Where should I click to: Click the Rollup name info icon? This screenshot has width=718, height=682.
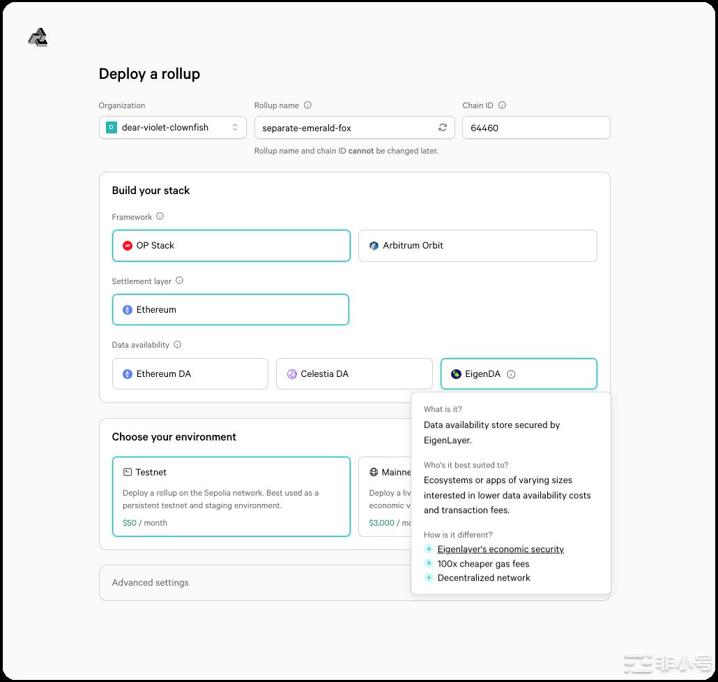point(308,105)
